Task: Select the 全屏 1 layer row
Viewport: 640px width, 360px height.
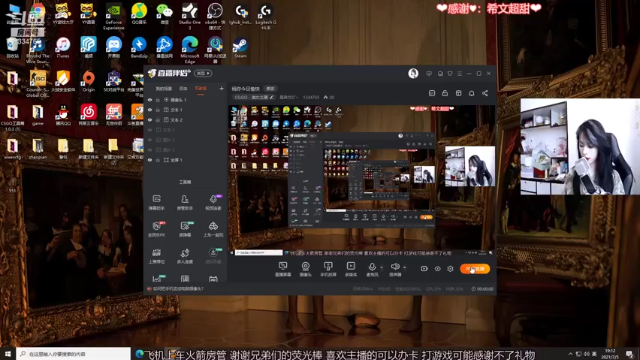Action: (x=186, y=160)
